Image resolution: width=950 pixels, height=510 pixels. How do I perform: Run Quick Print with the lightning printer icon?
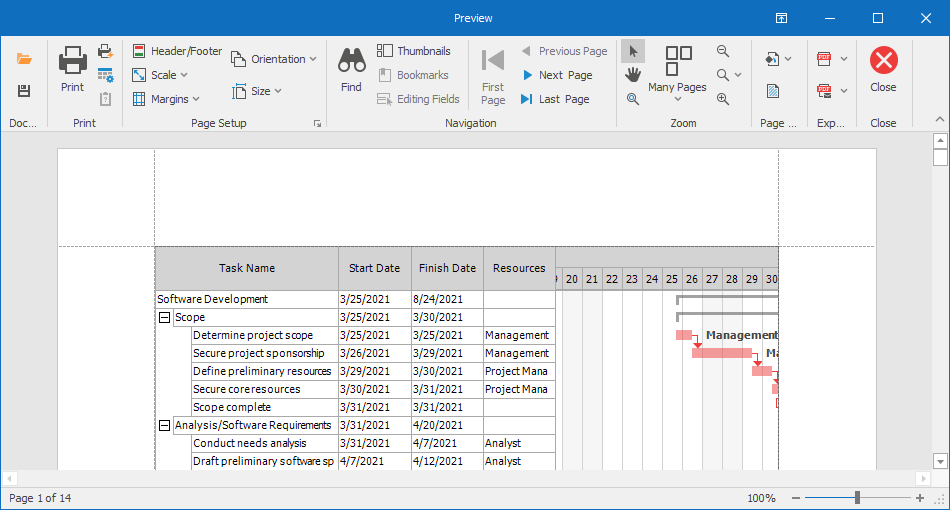pos(105,51)
